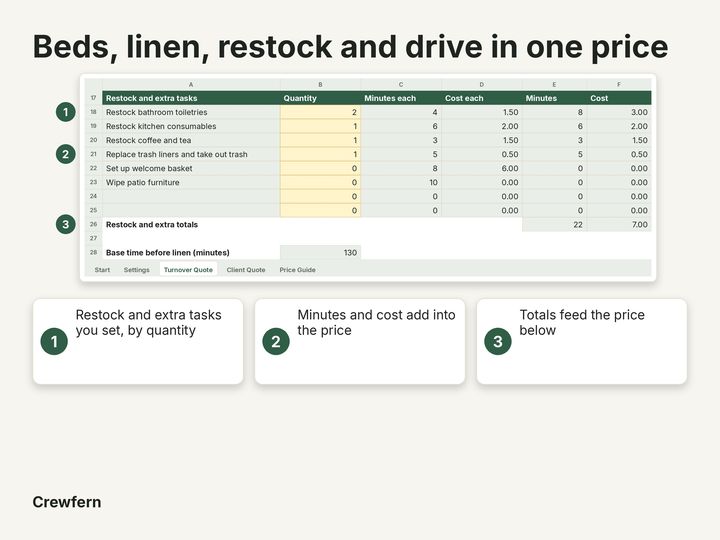Select column F header
The image size is (720, 540).
tap(619, 84)
